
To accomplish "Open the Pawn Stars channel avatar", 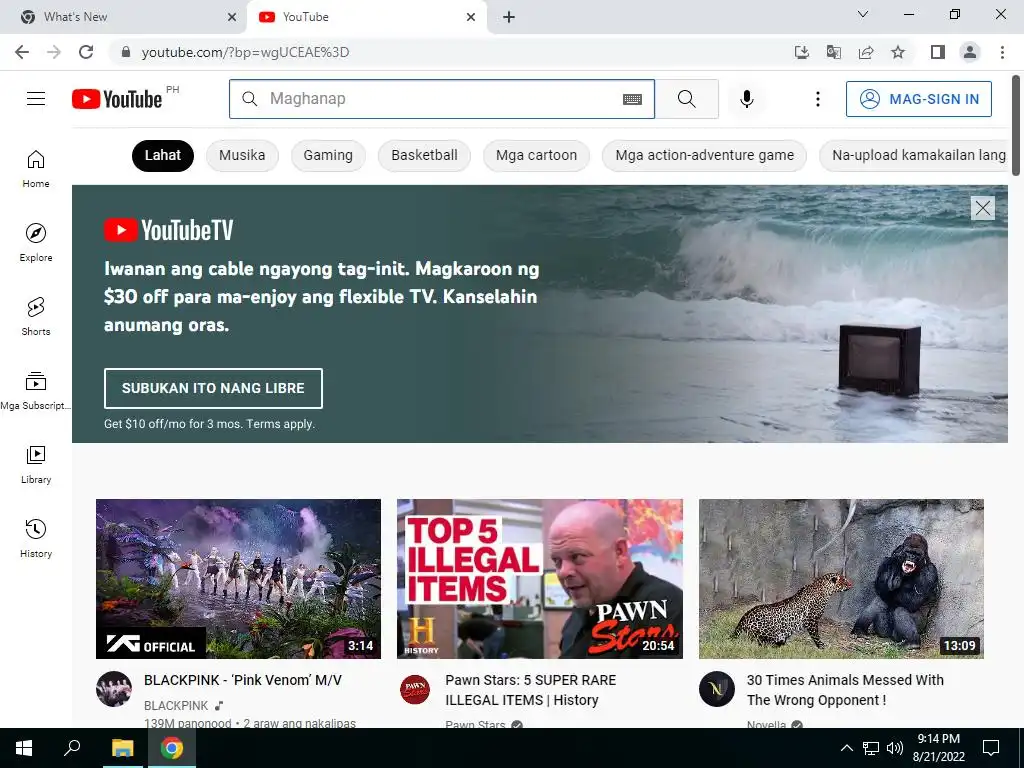I will (x=415, y=689).
